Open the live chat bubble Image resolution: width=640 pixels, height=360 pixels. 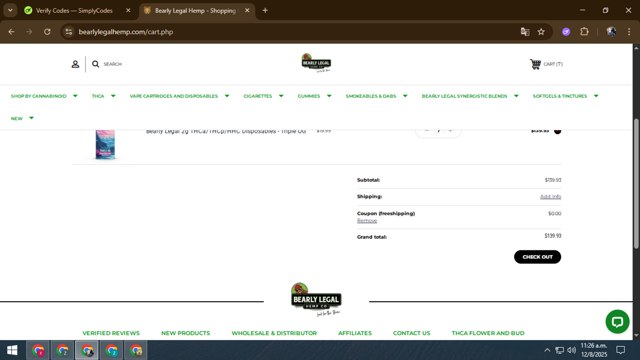click(617, 322)
